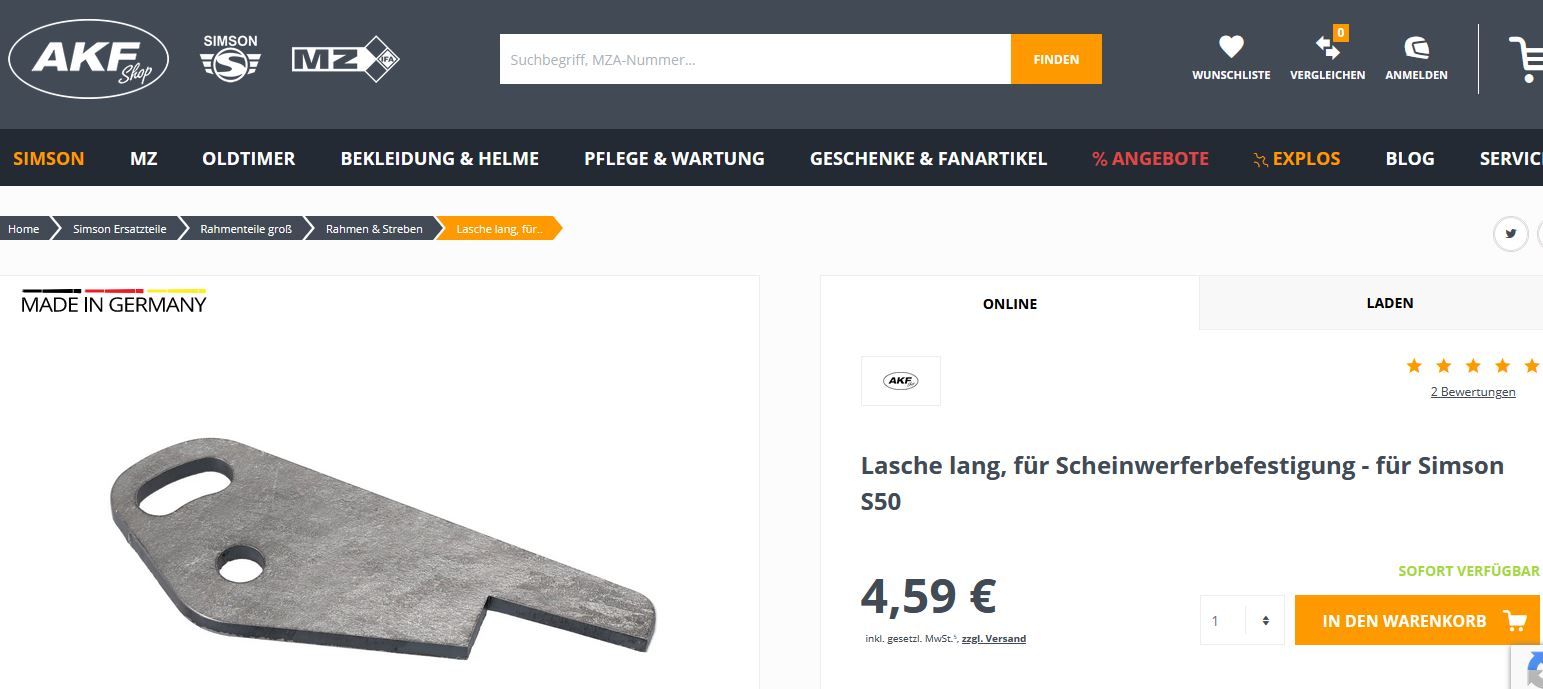Open the MZ brand logo
The height and width of the screenshot is (689, 1543).
[346, 59]
